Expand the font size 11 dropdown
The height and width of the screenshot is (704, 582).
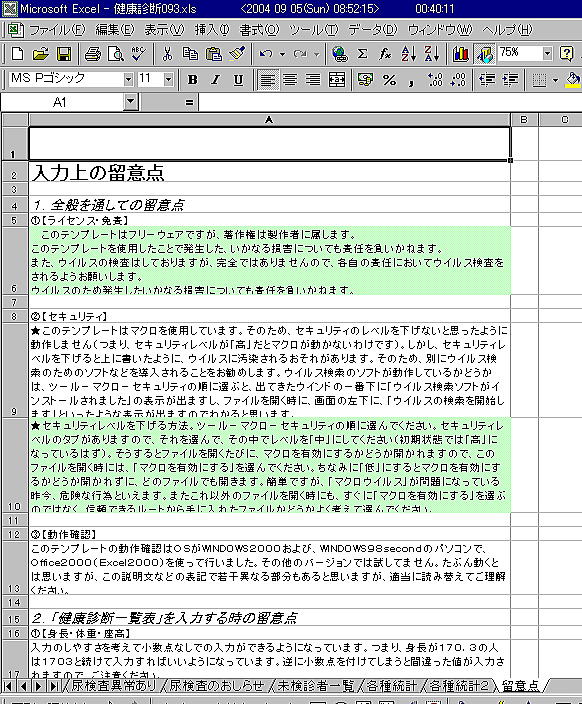(168, 79)
